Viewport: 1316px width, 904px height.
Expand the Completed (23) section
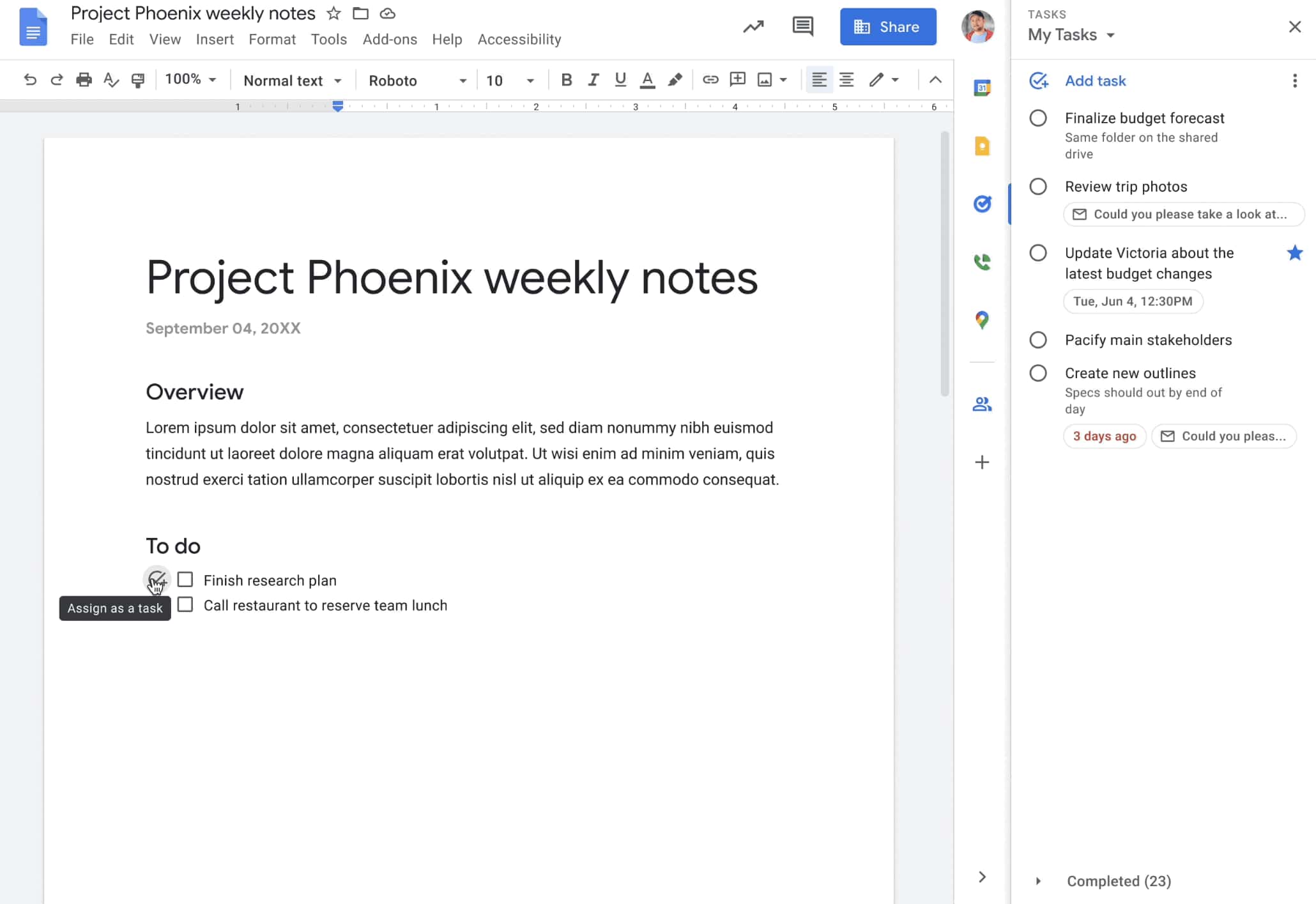tap(1039, 881)
